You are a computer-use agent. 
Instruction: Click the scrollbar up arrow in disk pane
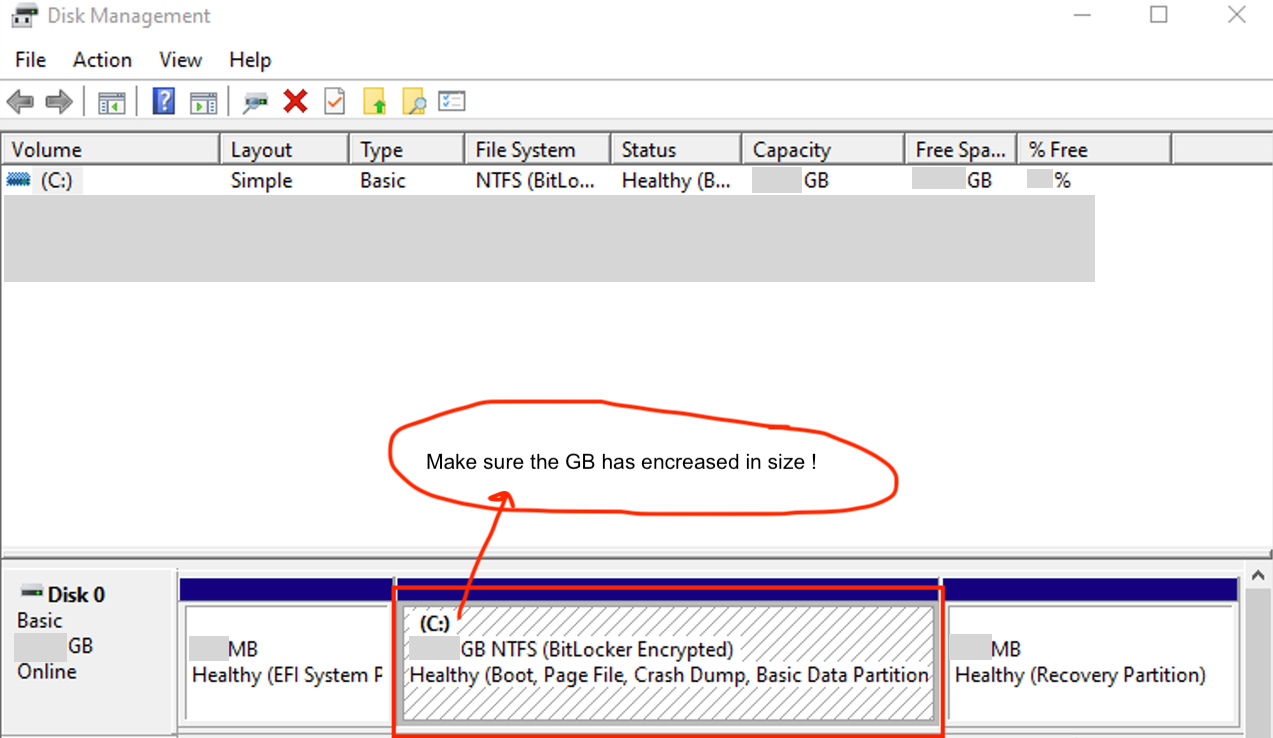tap(1260, 577)
